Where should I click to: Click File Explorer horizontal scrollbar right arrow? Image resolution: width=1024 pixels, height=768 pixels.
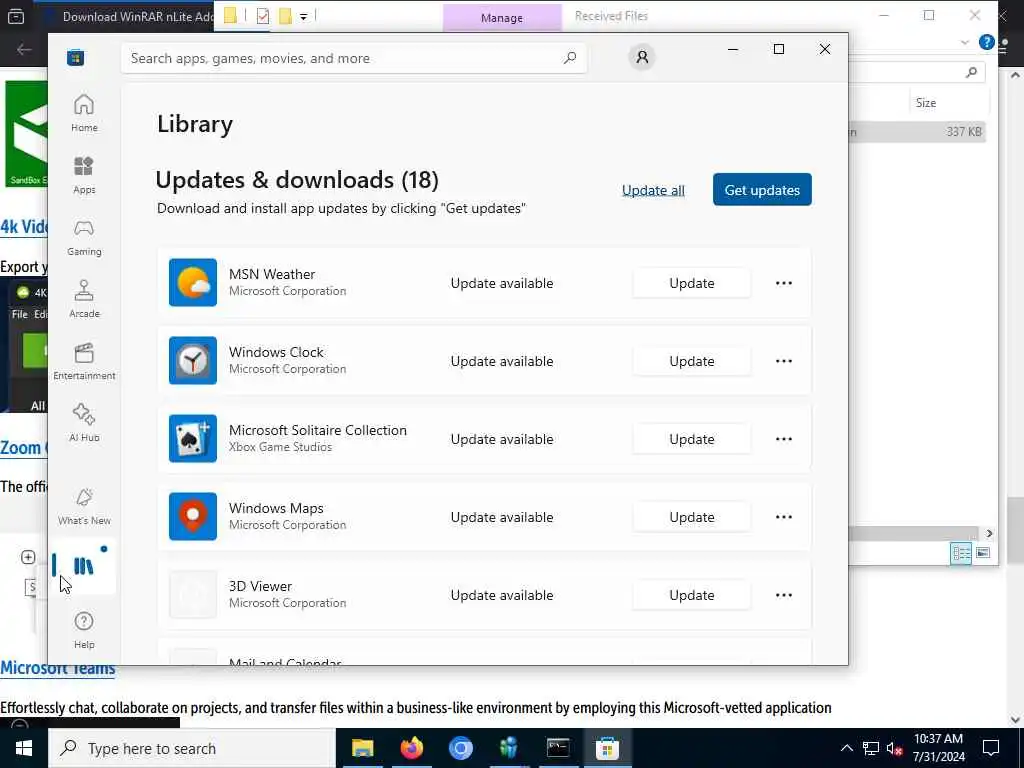(x=989, y=534)
